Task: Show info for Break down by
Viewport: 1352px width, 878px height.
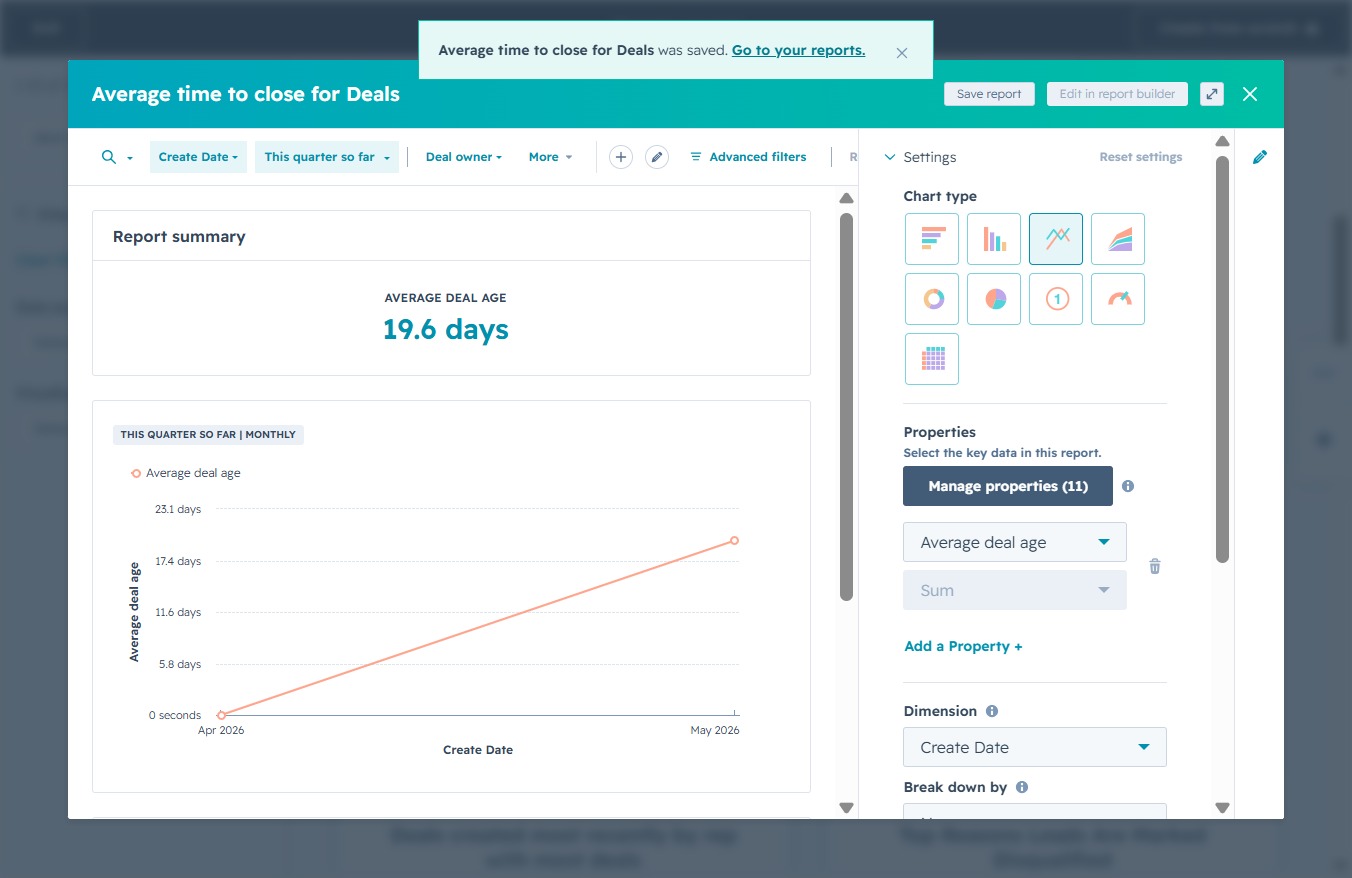Action: pos(1022,787)
